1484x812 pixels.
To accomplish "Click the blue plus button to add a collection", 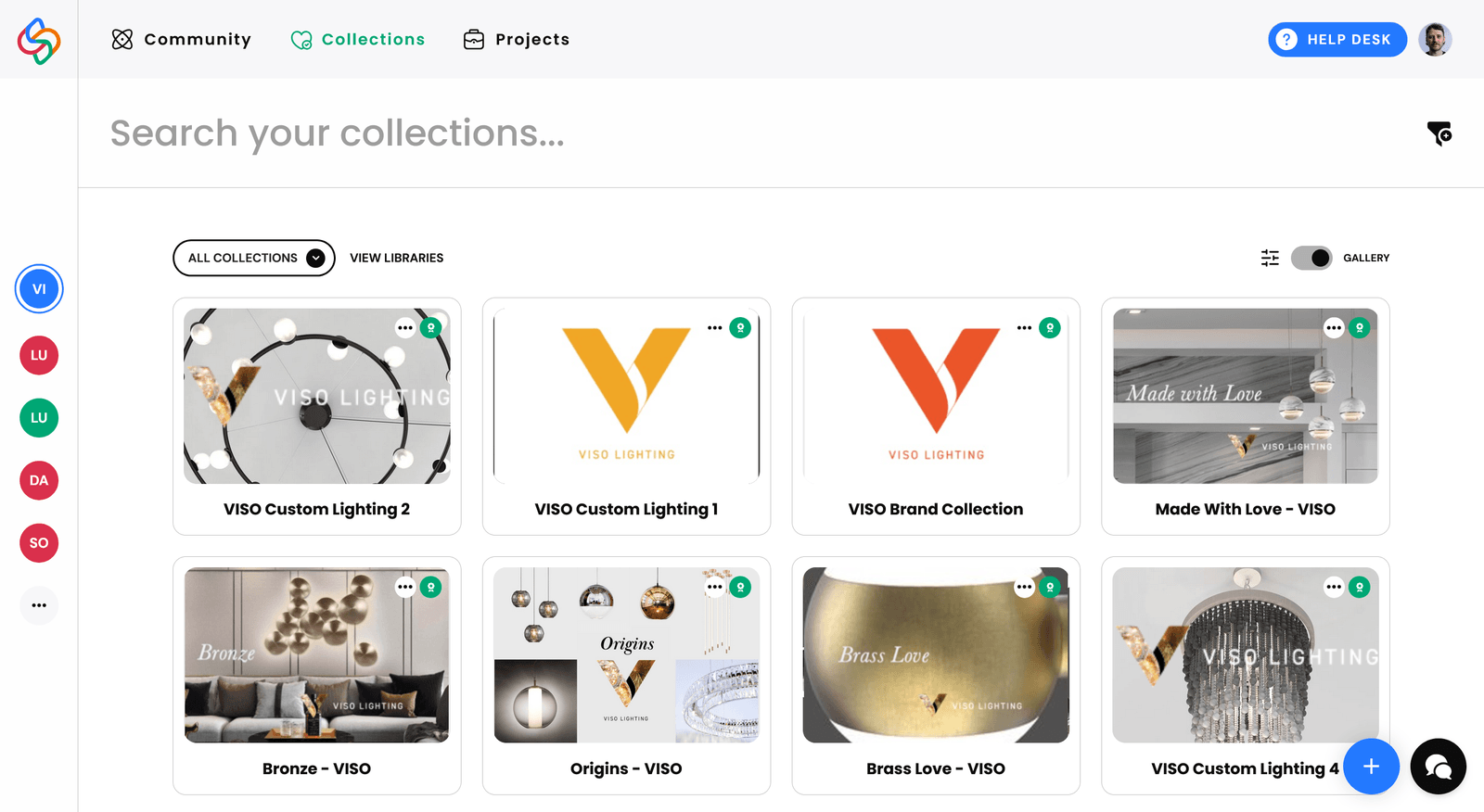I will pyautogui.click(x=1371, y=767).
